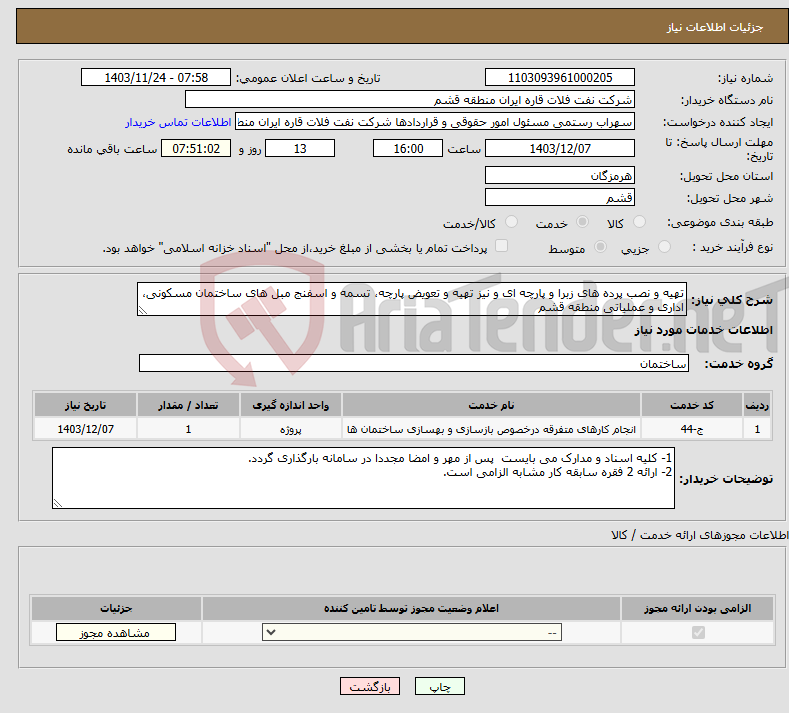The width and height of the screenshot is (789, 713).
Task: Click the response deadline date 1403/12/07 field
Action: click(x=560, y=148)
